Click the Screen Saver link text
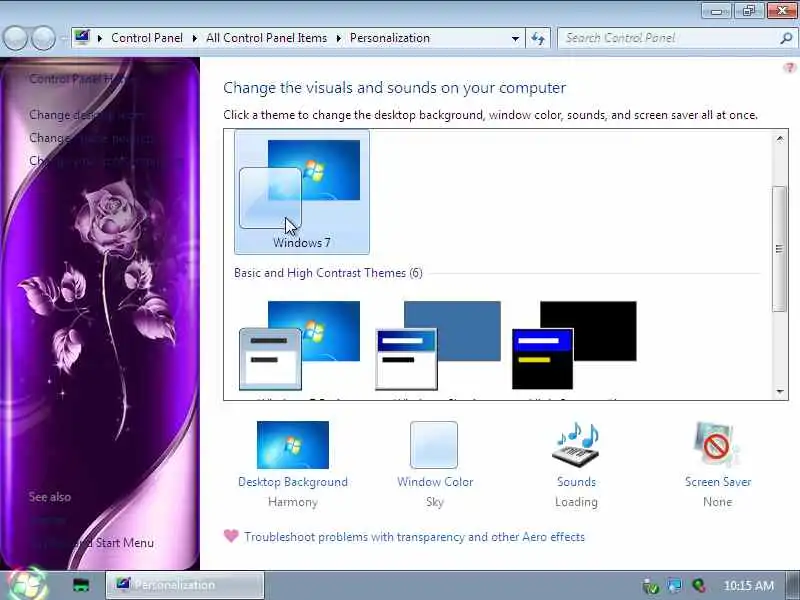 (x=718, y=482)
